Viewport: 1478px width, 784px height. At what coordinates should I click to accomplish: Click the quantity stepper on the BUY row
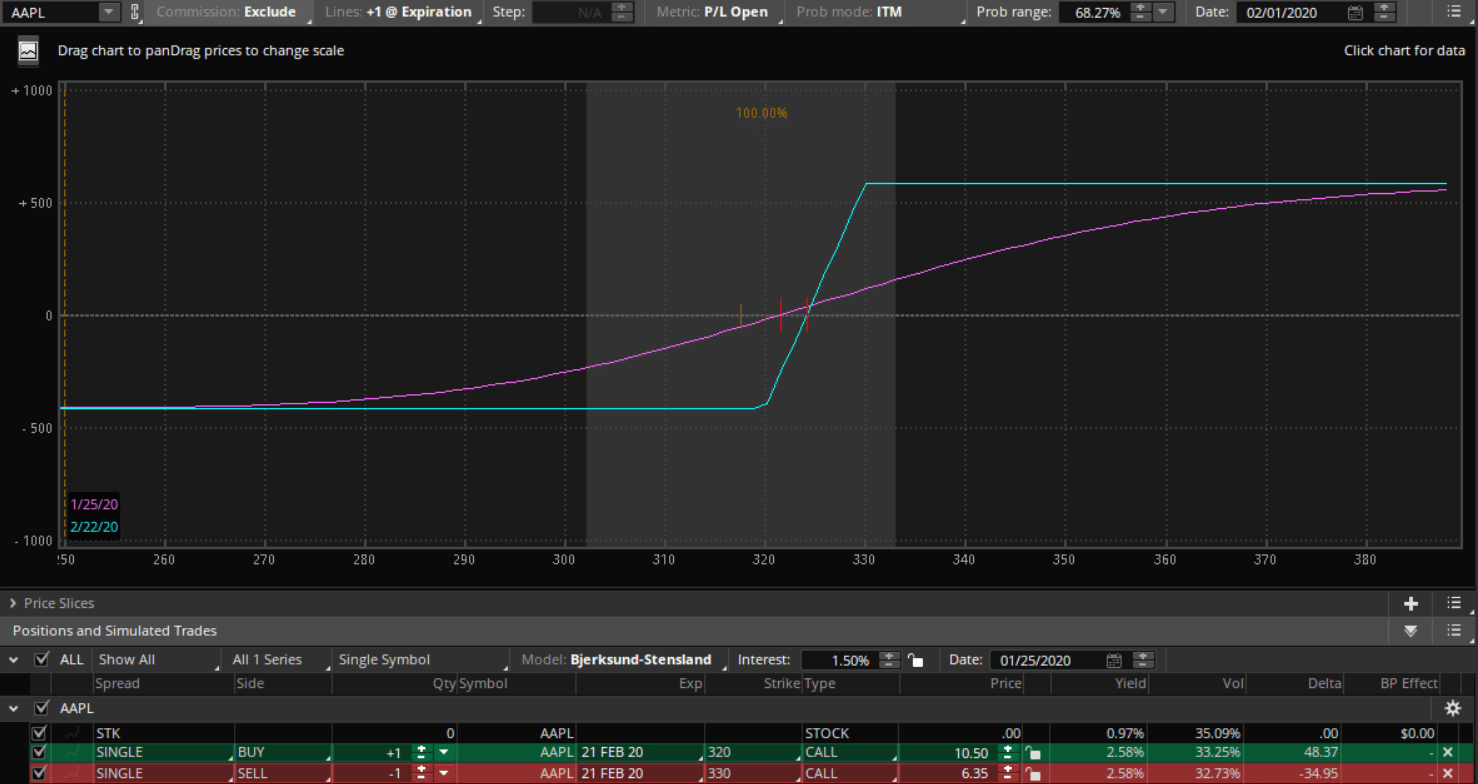click(x=422, y=753)
